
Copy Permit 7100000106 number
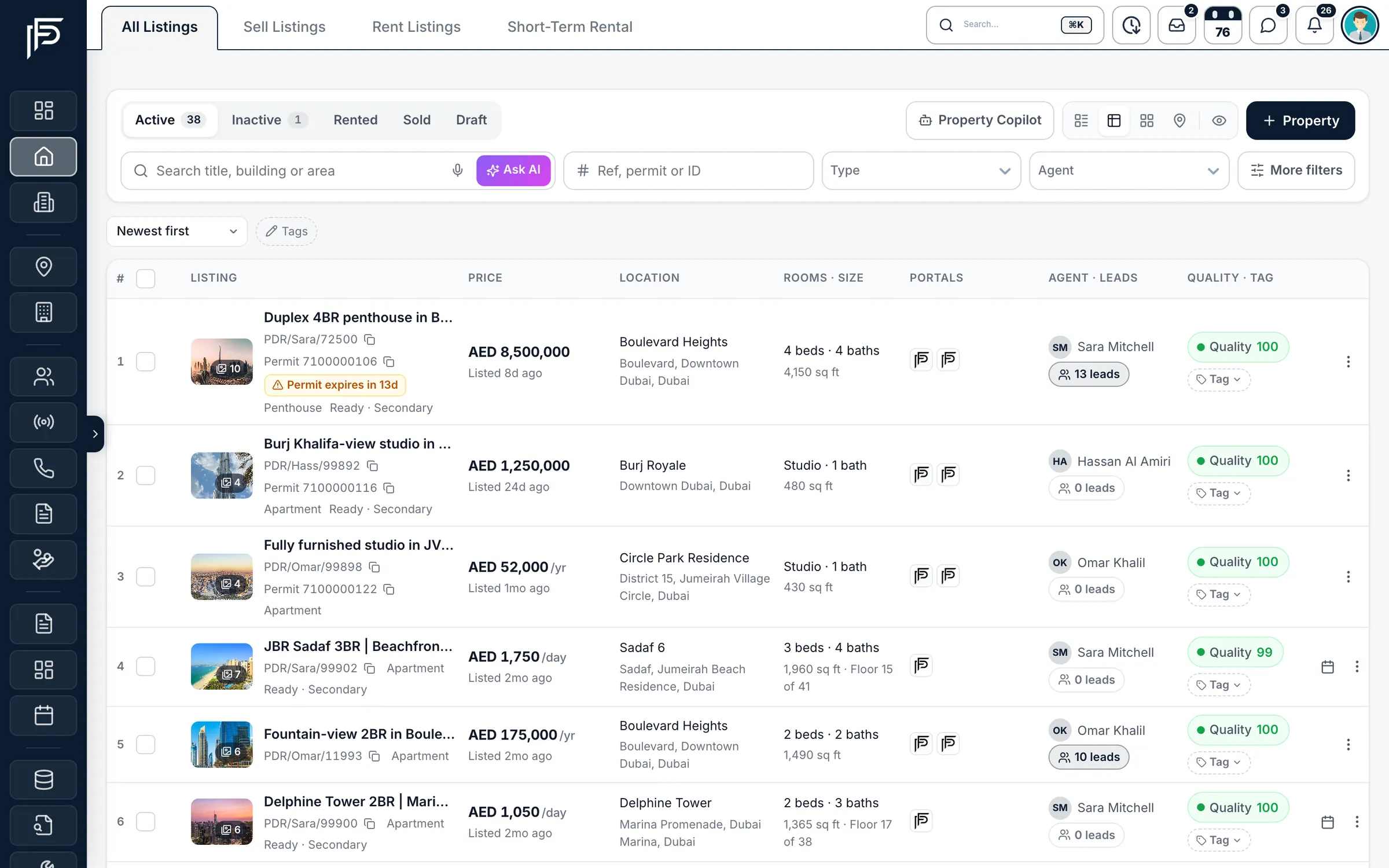coord(389,362)
